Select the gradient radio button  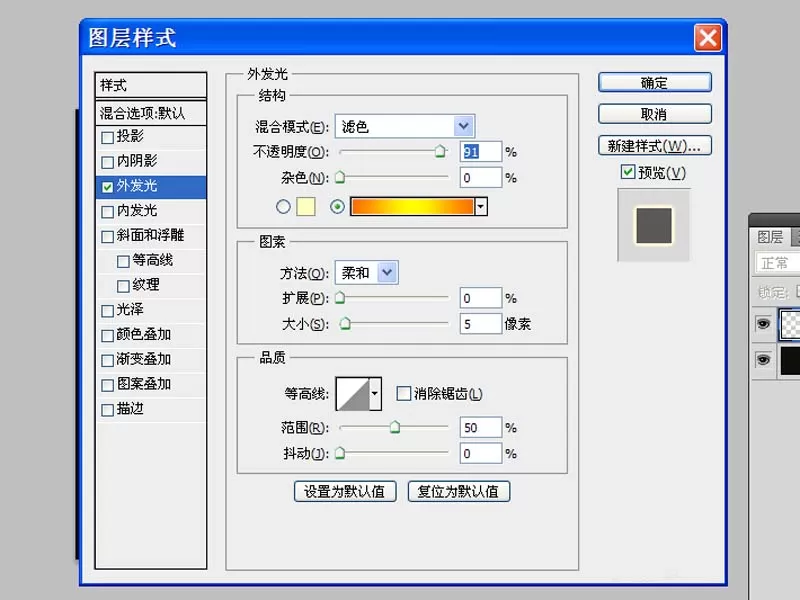pos(337,207)
